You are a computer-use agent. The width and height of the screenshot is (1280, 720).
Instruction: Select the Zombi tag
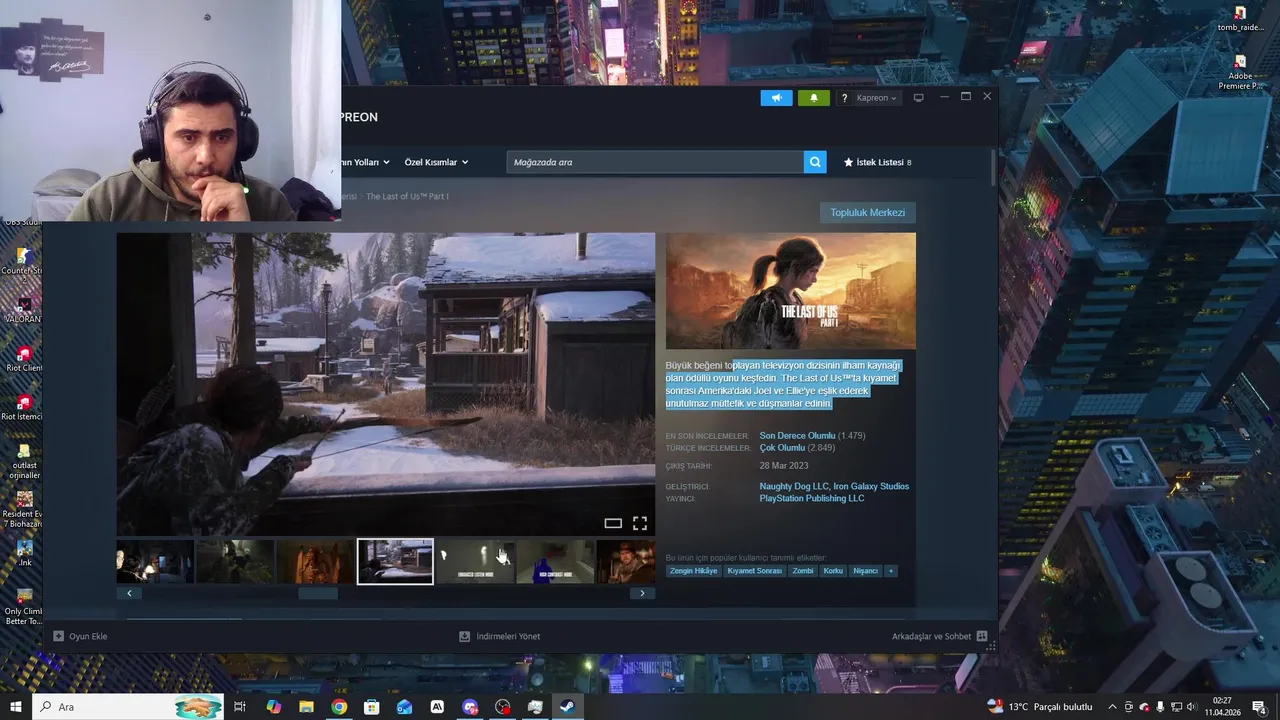[802, 571]
